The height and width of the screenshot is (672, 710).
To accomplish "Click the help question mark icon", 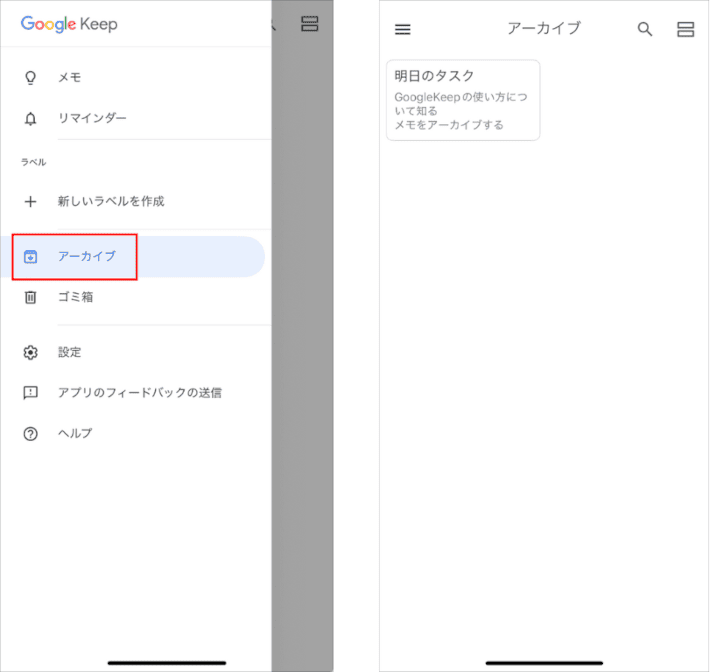I will point(30,433).
